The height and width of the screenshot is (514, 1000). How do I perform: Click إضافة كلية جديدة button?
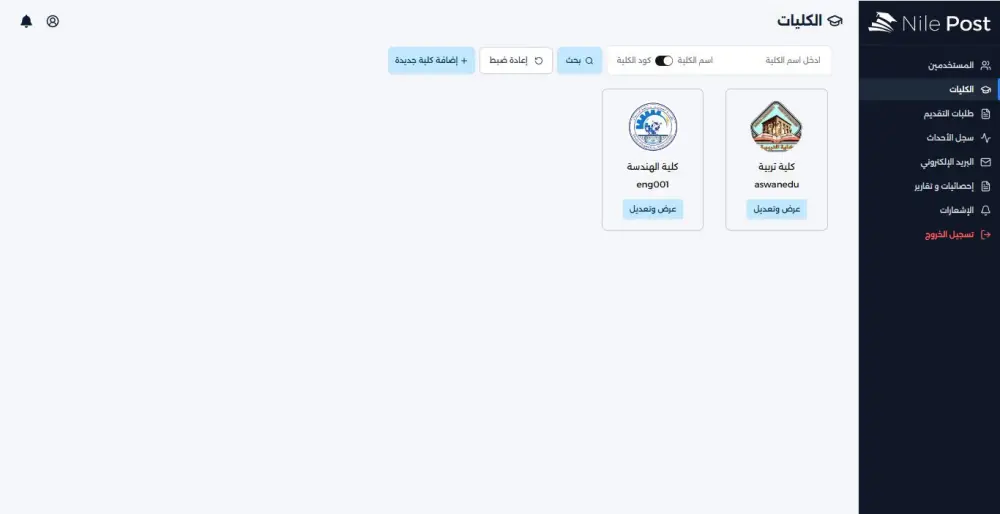(431, 61)
